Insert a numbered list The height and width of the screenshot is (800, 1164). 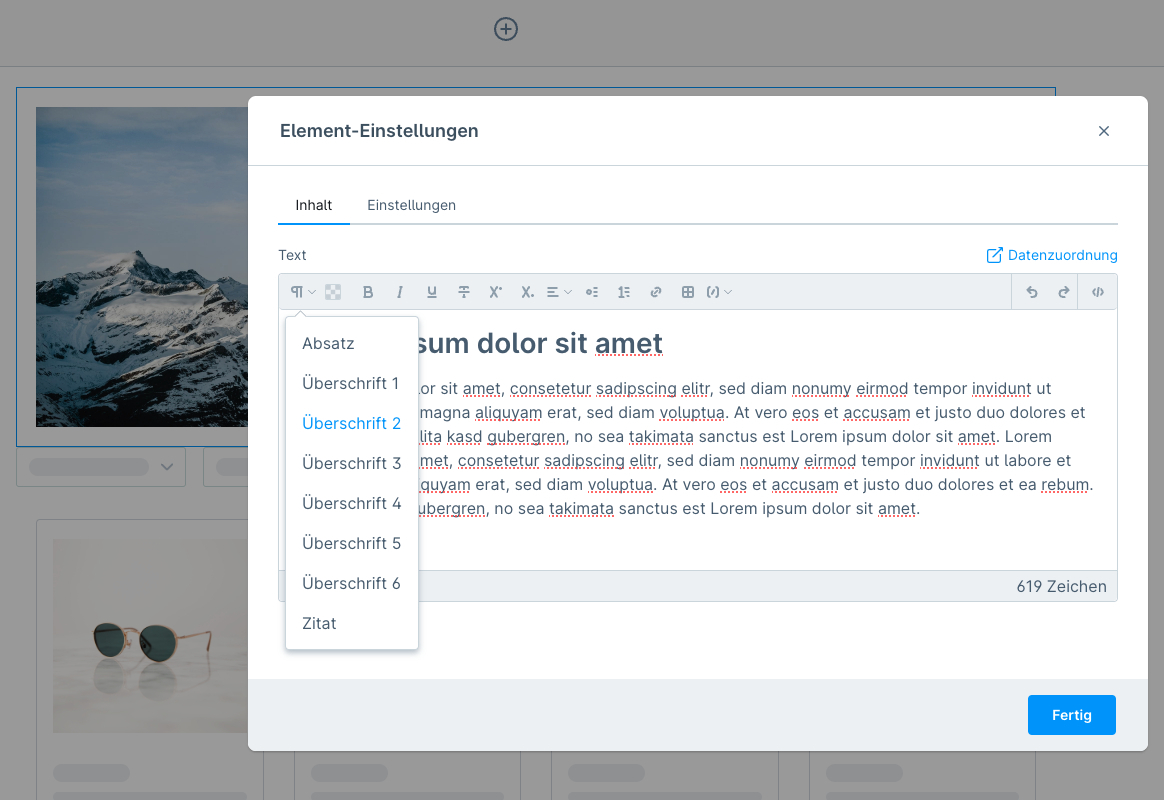click(624, 292)
